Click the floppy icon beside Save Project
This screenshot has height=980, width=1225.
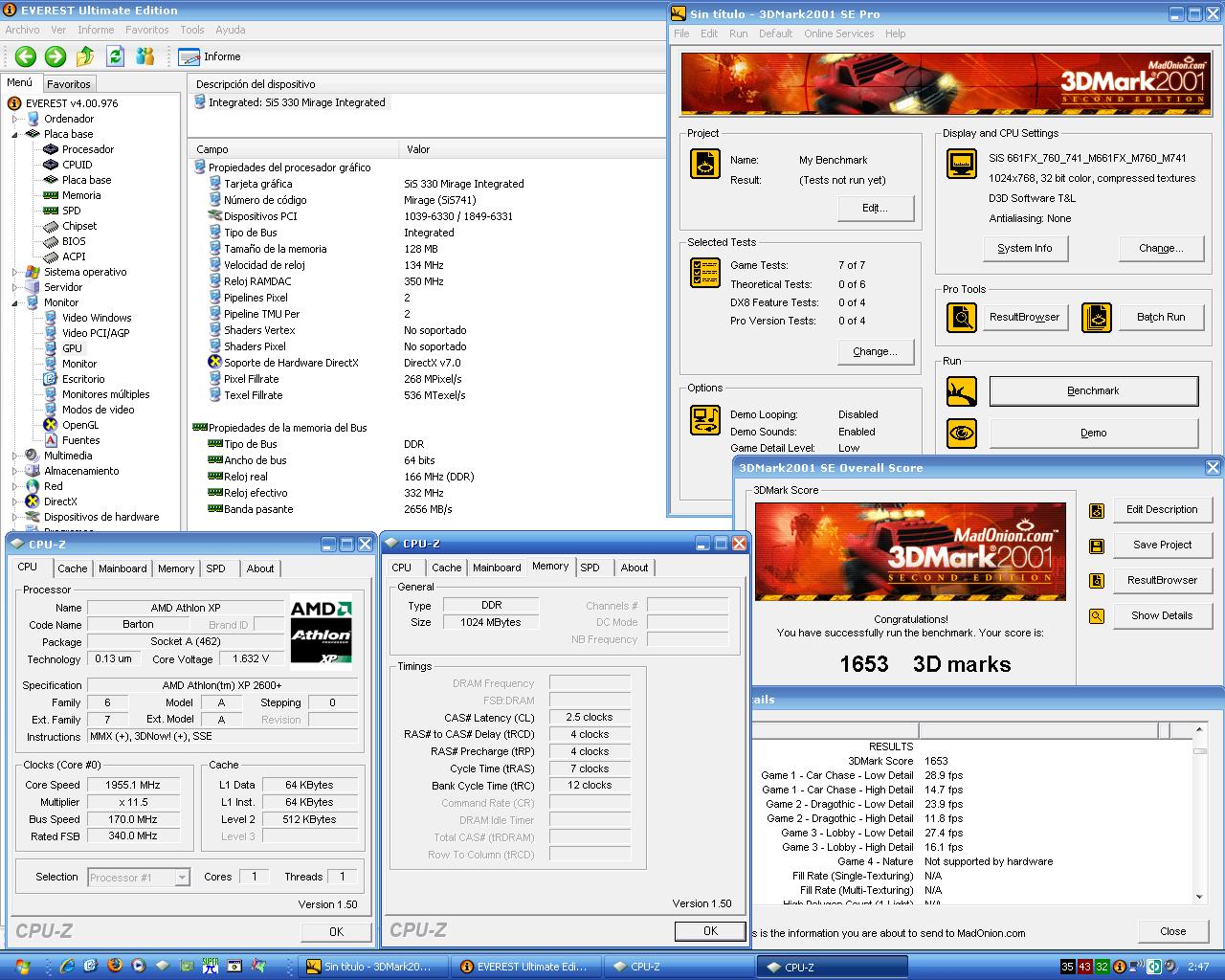[1097, 546]
